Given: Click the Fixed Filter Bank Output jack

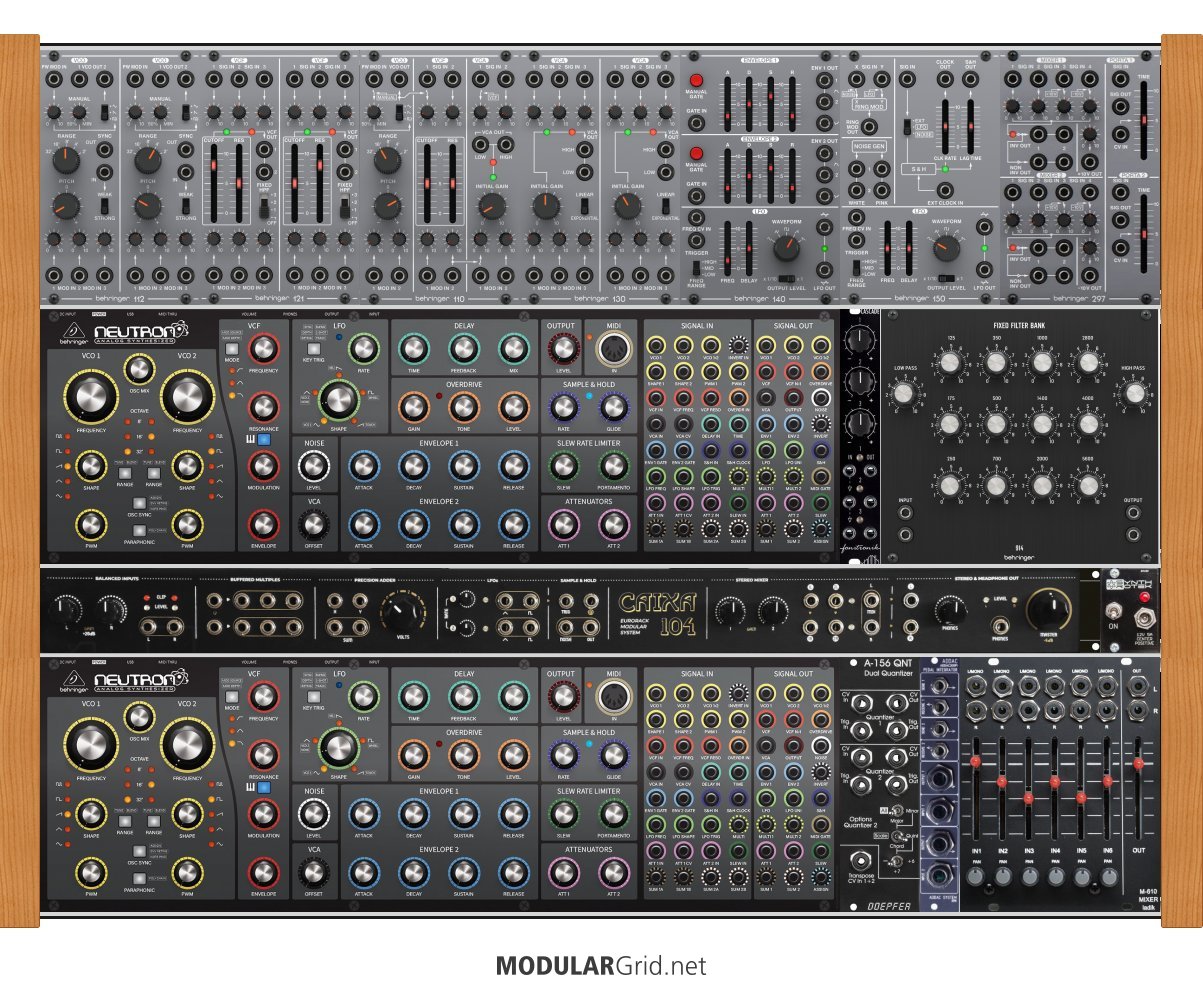Looking at the screenshot, I should click(1133, 514).
